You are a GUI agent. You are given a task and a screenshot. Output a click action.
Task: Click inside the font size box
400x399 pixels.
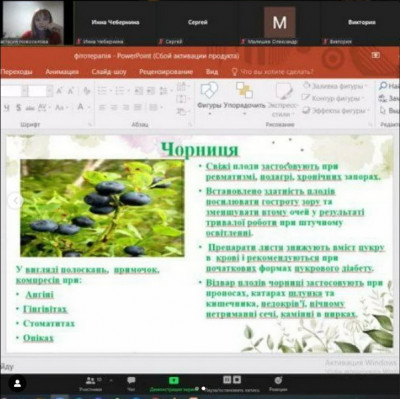(37, 91)
